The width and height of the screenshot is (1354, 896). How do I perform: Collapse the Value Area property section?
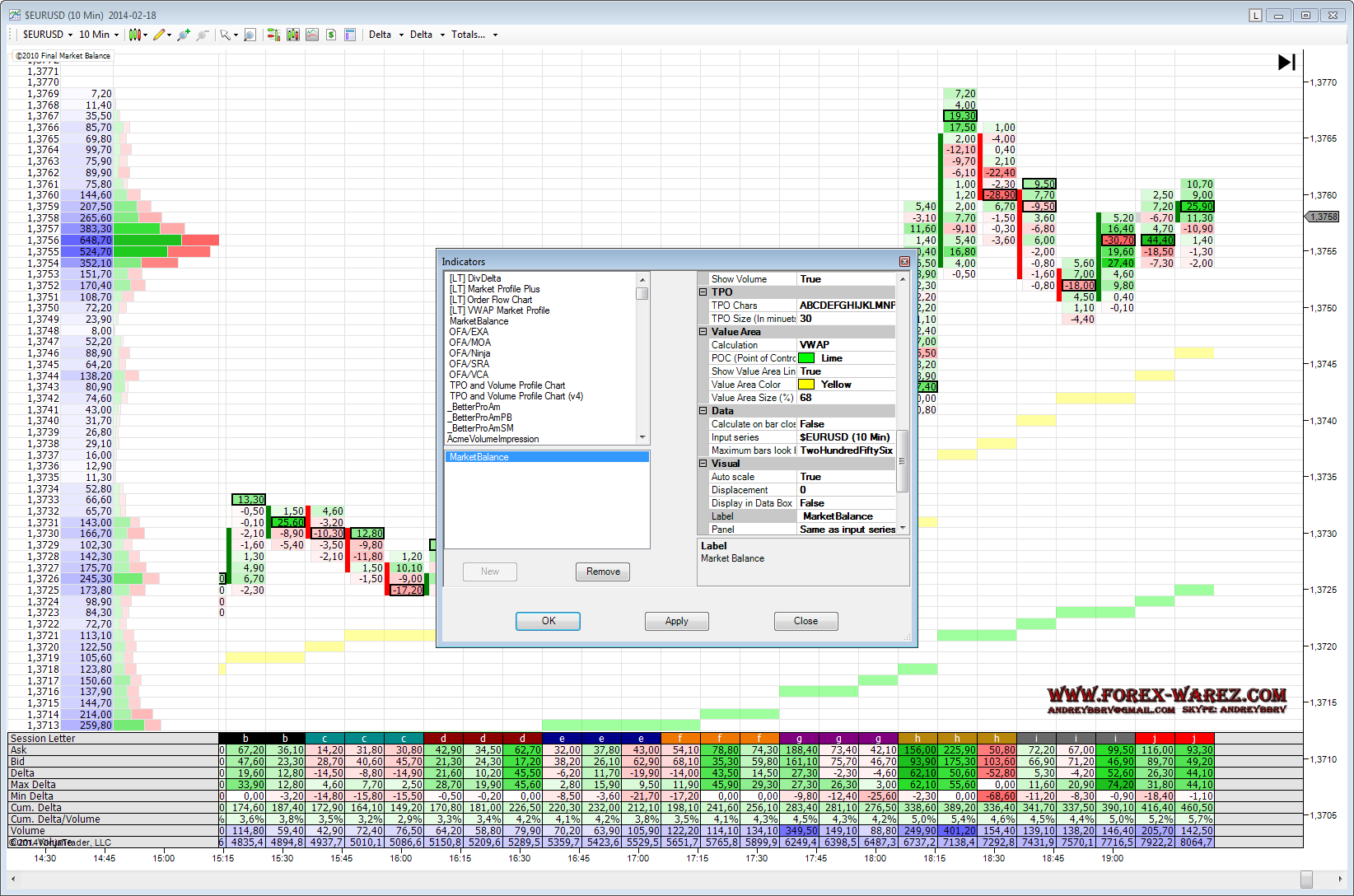703,332
